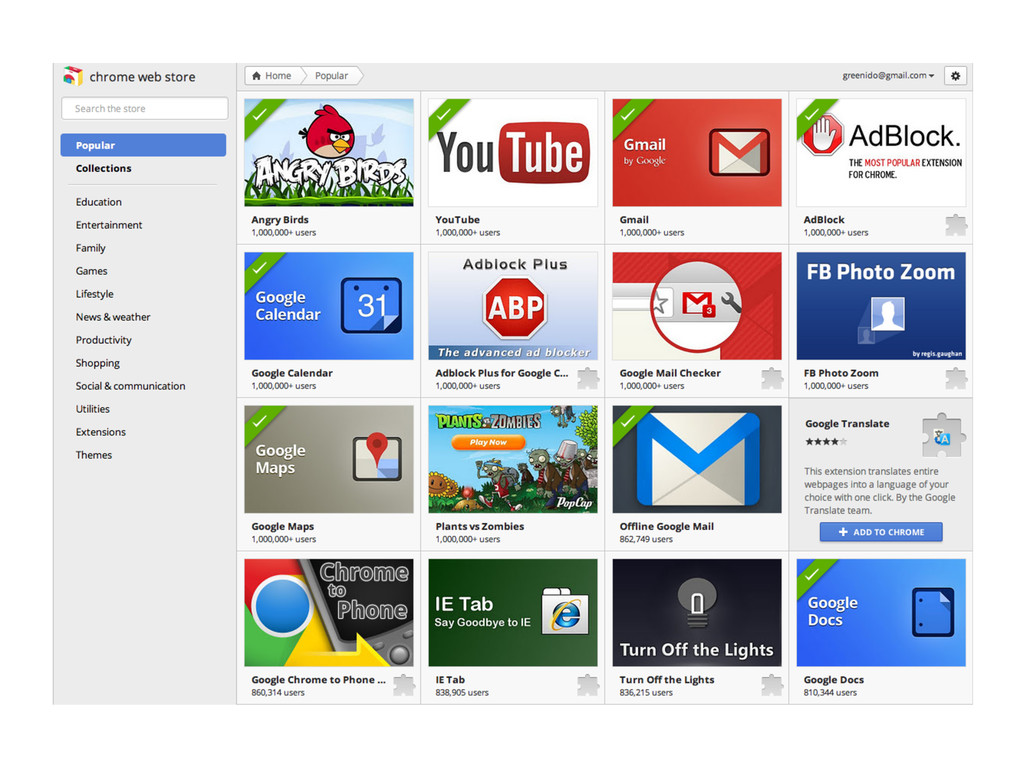Viewport: 1024px width, 768px height.
Task: Click the '838,905 users' text
Action: pyautogui.click(x=462, y=693)
